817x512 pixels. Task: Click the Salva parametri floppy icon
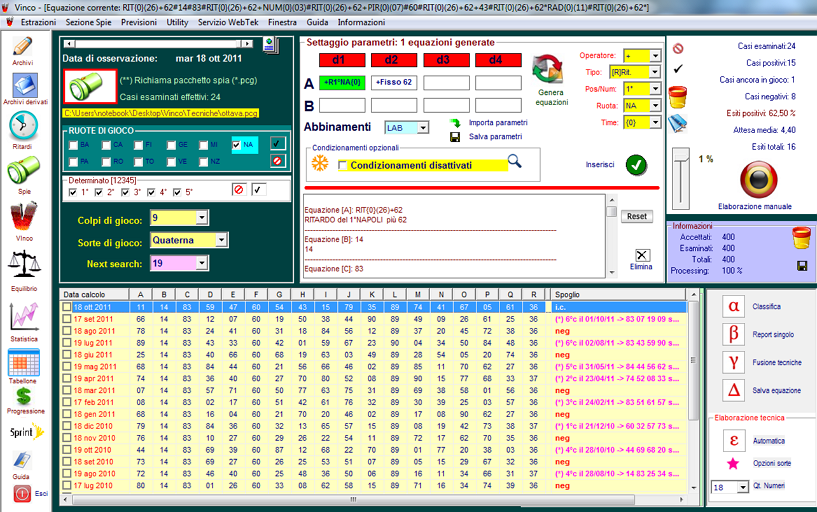[455, 137]
